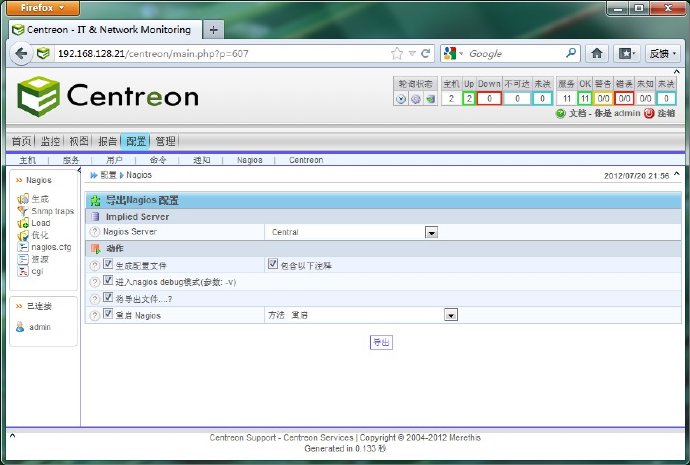
Task: Click the Centreon Support footer link
Action: (x=242, y=438)
